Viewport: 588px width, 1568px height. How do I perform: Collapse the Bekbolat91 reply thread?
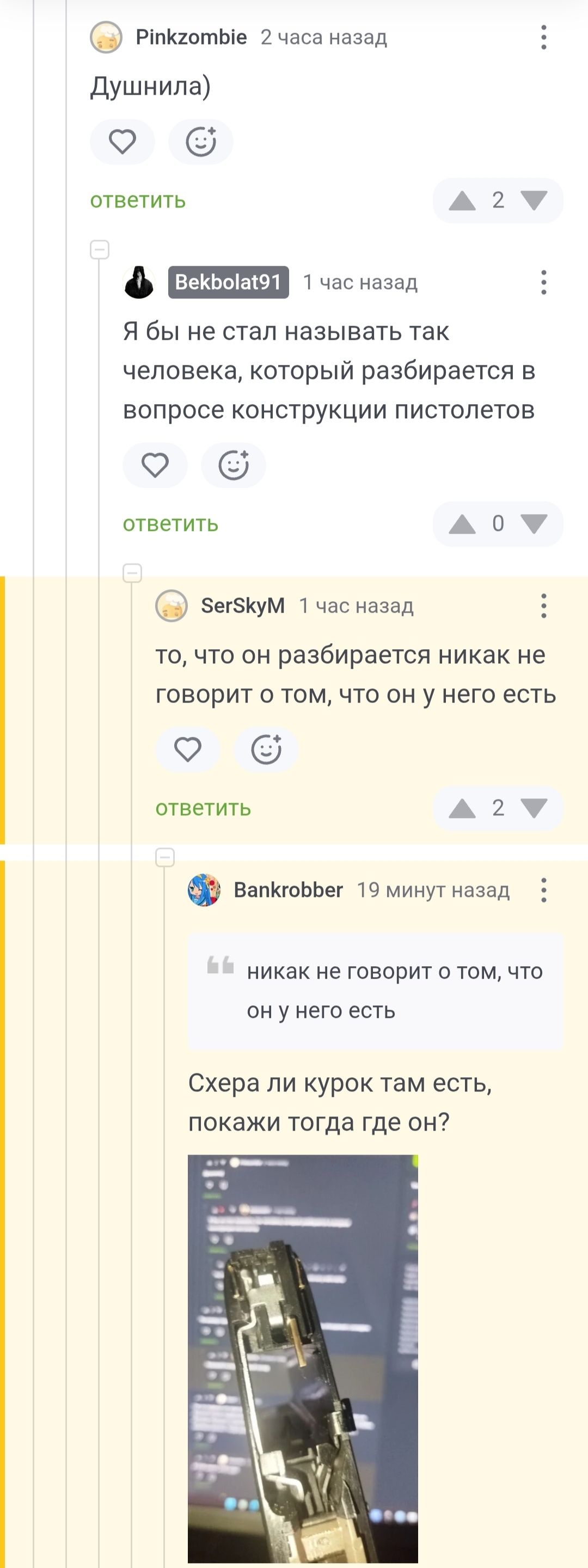100,249
